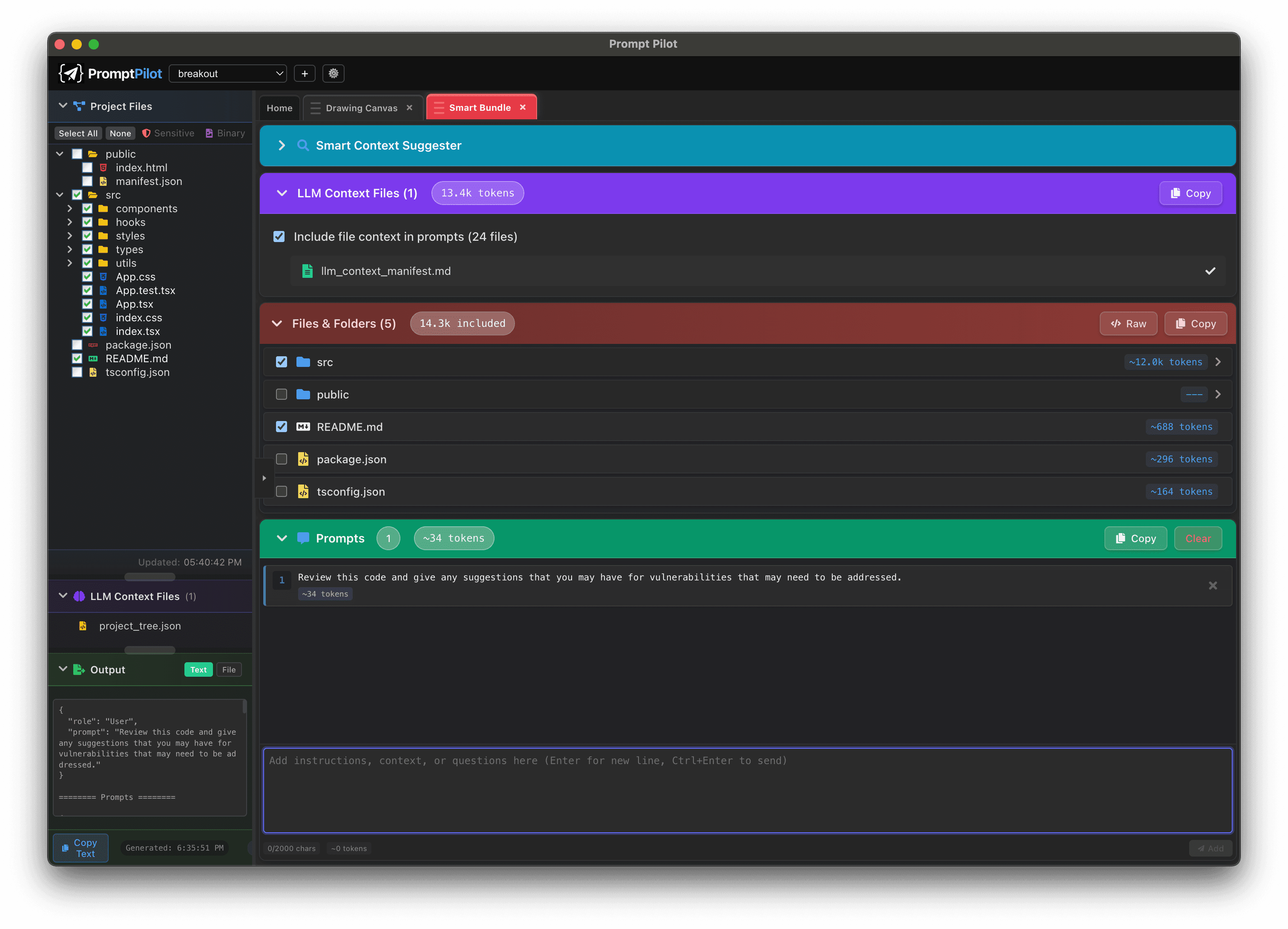
Task: Switch output mode to File
Action: pyautogui.click(x=229, y=669)
